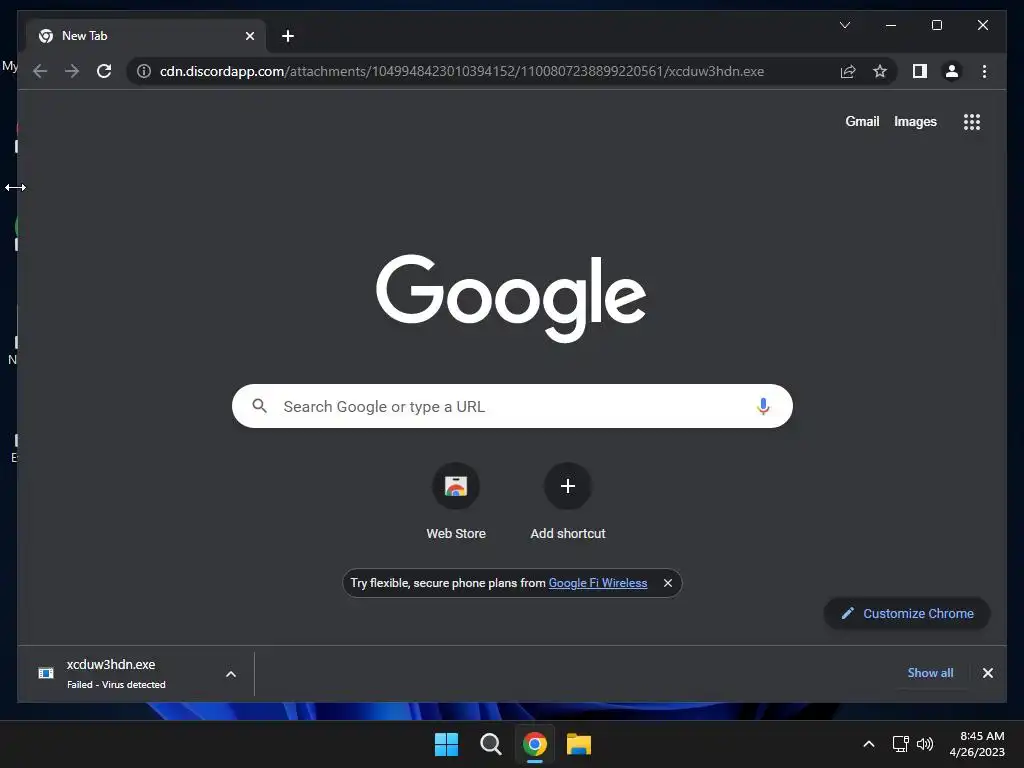
Task: Open the Chrome profile avatar icon
Action: [x=952, y=71]
